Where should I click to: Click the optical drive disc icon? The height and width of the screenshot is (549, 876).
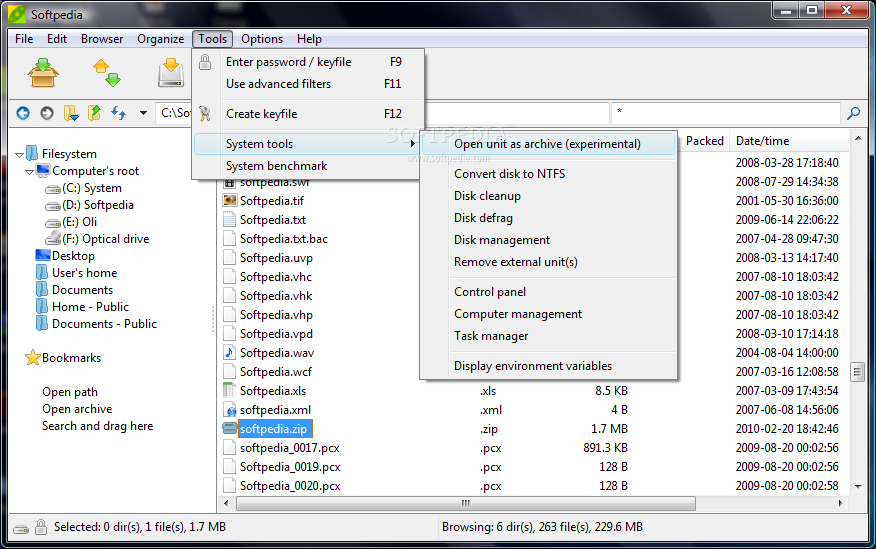tap(53, 238)
